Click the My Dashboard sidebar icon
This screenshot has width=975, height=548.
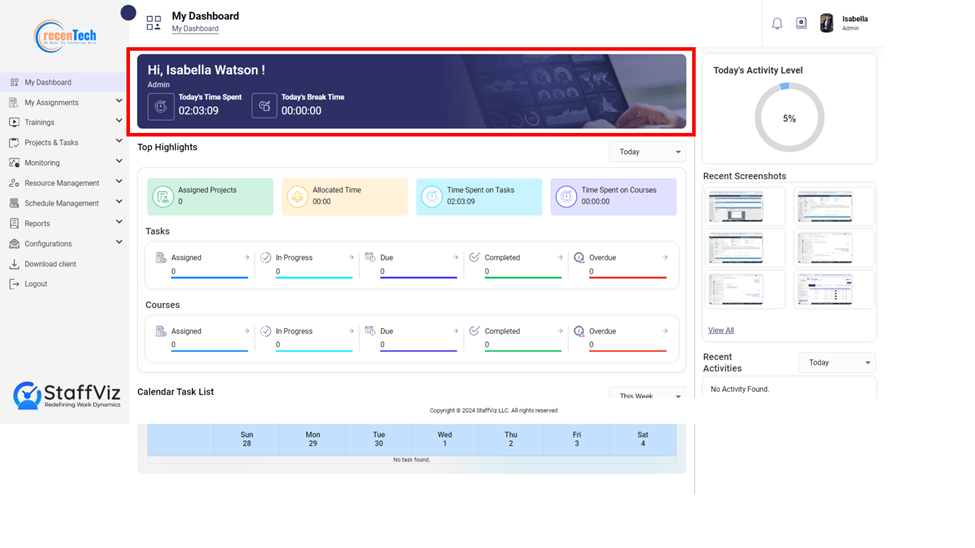pyautogui.click(x=14, y=82)
